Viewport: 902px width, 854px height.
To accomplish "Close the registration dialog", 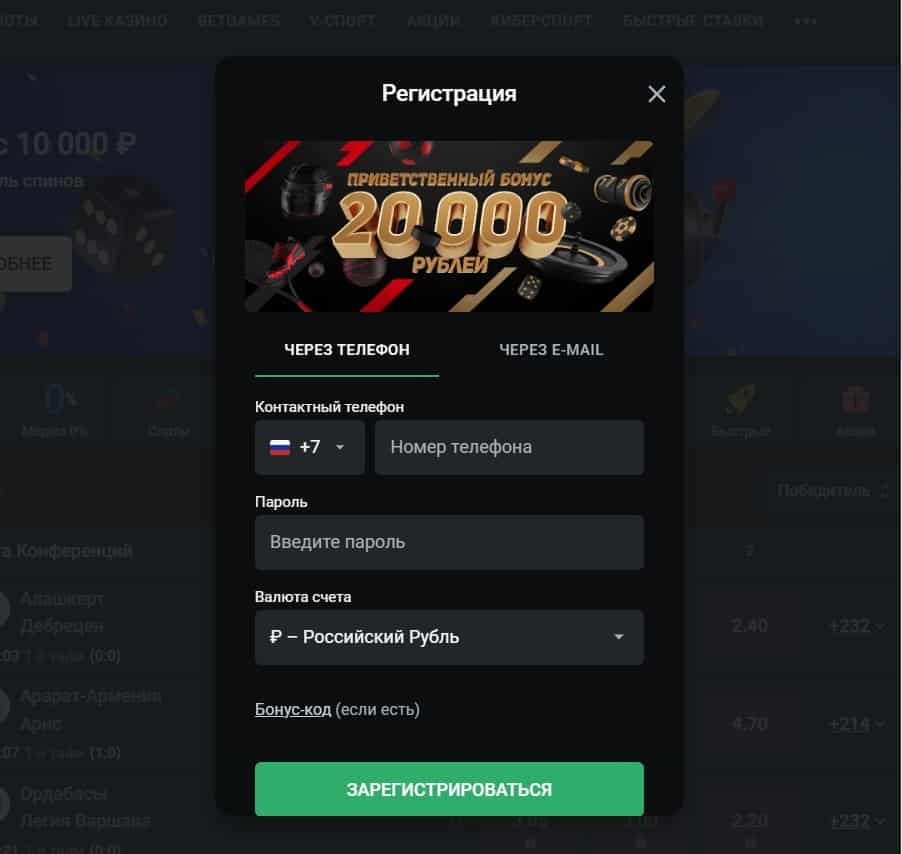I will tap(656, 94).
